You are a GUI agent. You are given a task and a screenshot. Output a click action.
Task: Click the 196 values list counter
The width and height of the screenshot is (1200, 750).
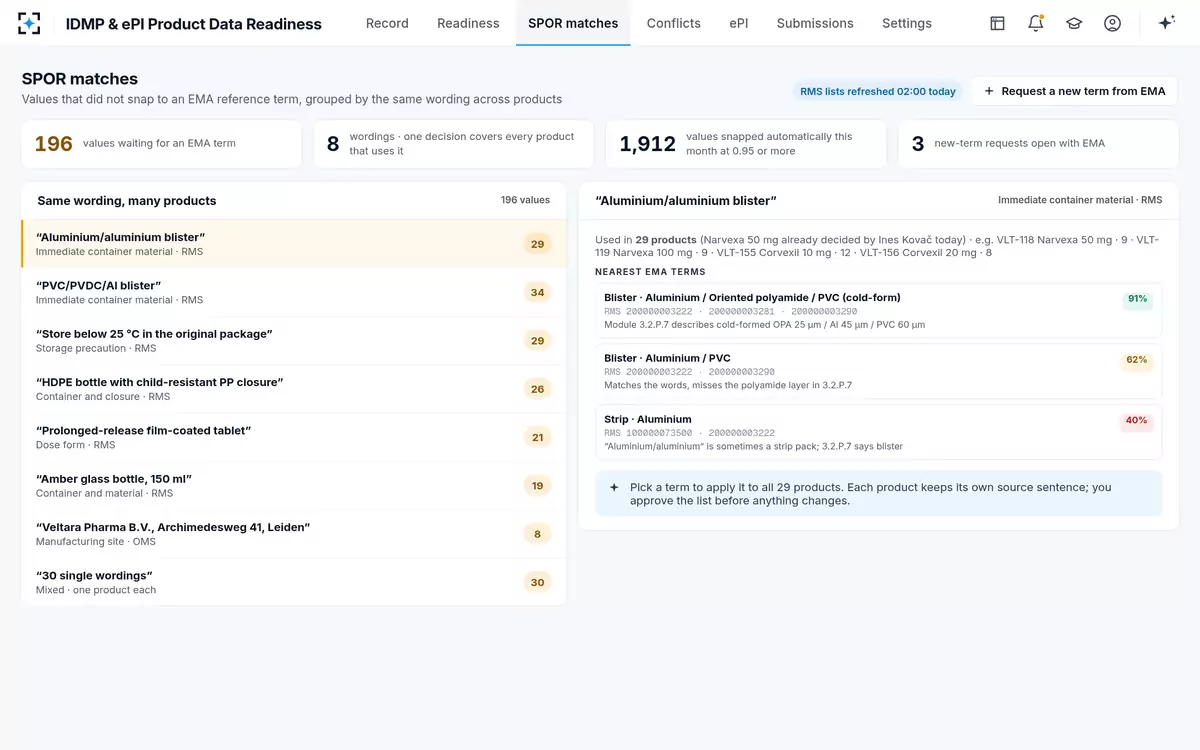coord(525,200)
